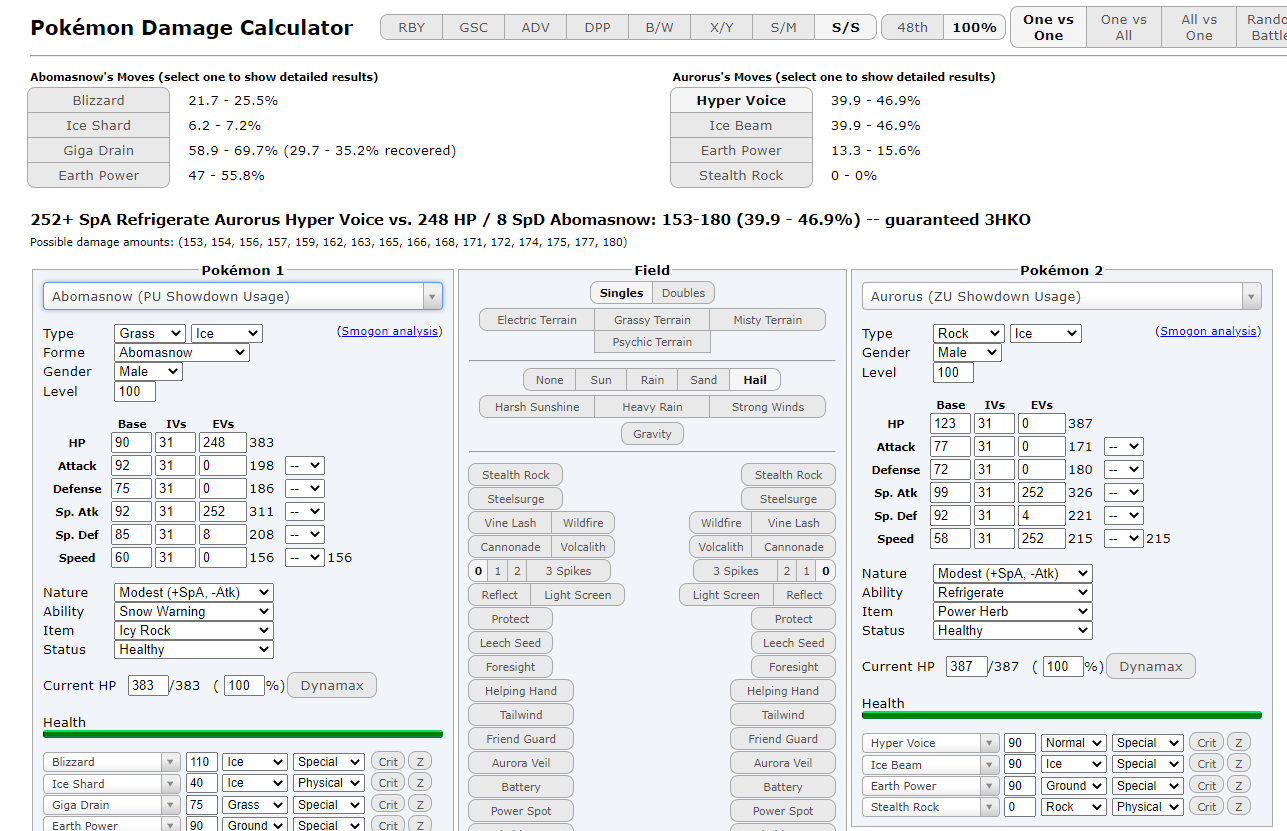Select the S/S generation tab
Viewport: 1287px width, 831px height.
tap(845, 27)
